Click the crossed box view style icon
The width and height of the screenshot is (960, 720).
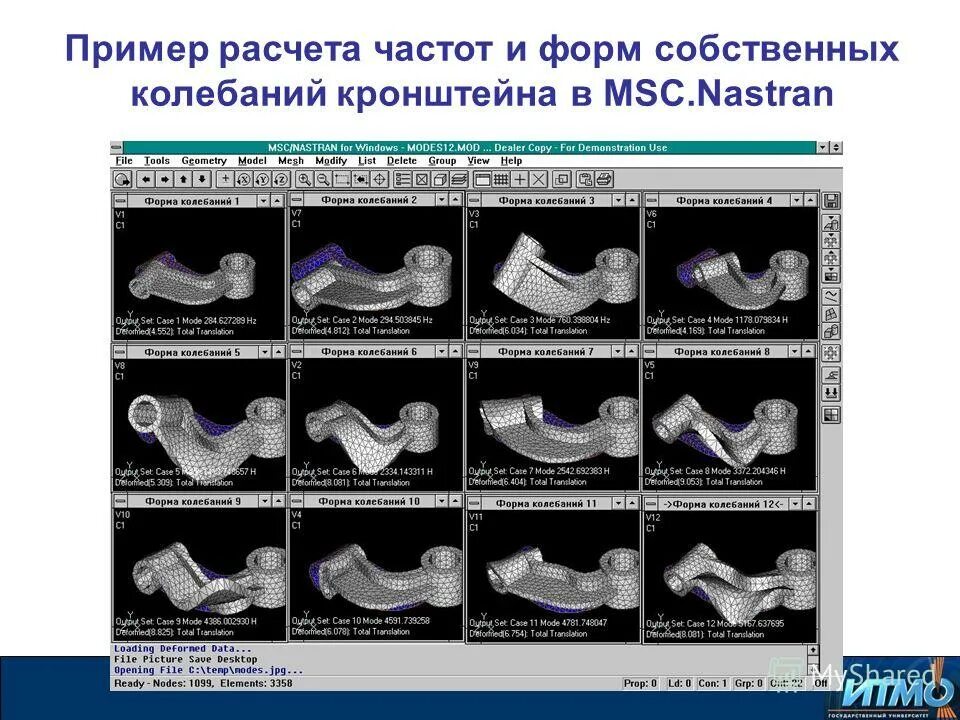pos(422,179)
